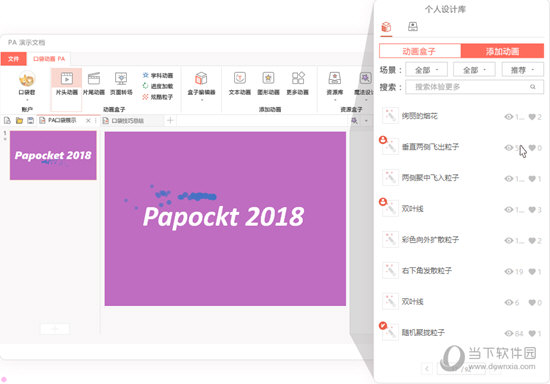Toggle the heart on 右下角发散粒子
The height and width of the screenshot is (384, 550).
point(532,271)
